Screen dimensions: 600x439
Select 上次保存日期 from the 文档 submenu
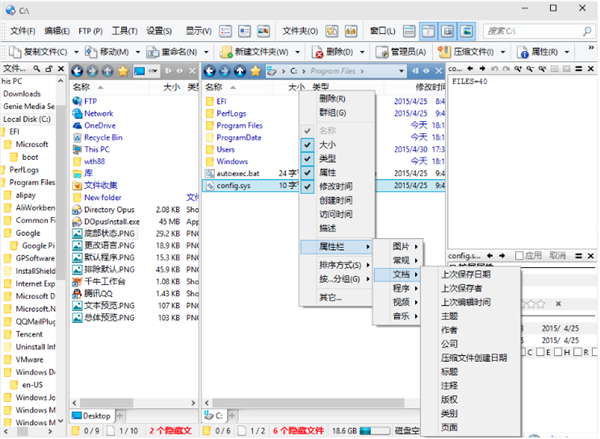tap(466, 274)
